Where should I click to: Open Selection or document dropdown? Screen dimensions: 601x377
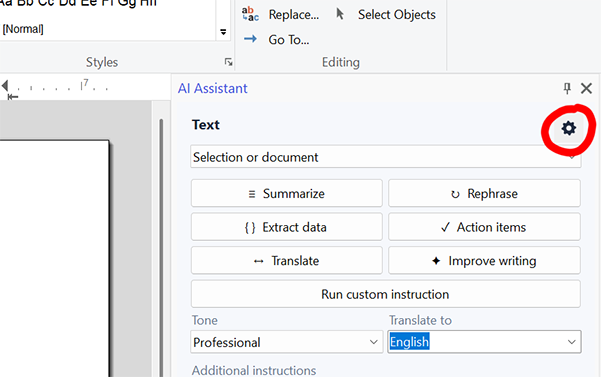coord(386,157)
